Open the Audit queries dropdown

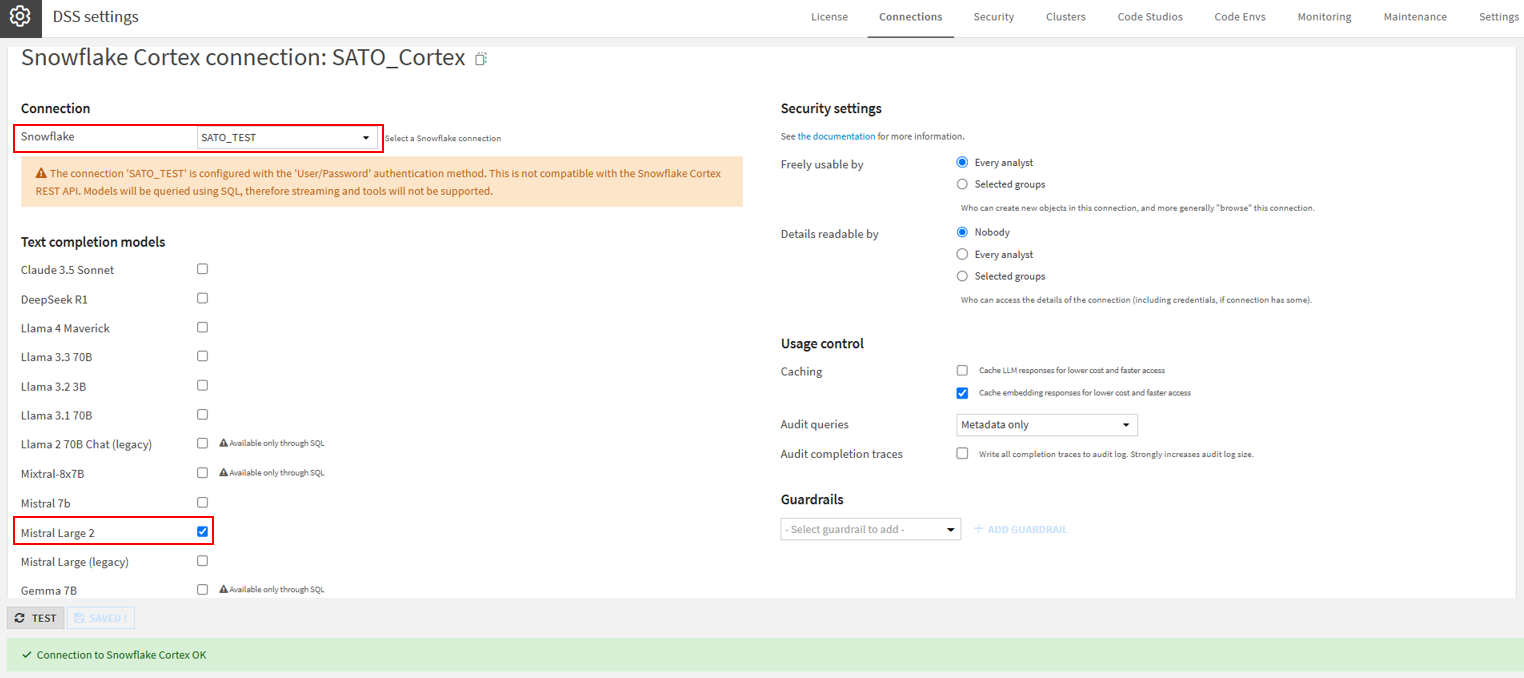(x=1047, y=425)
